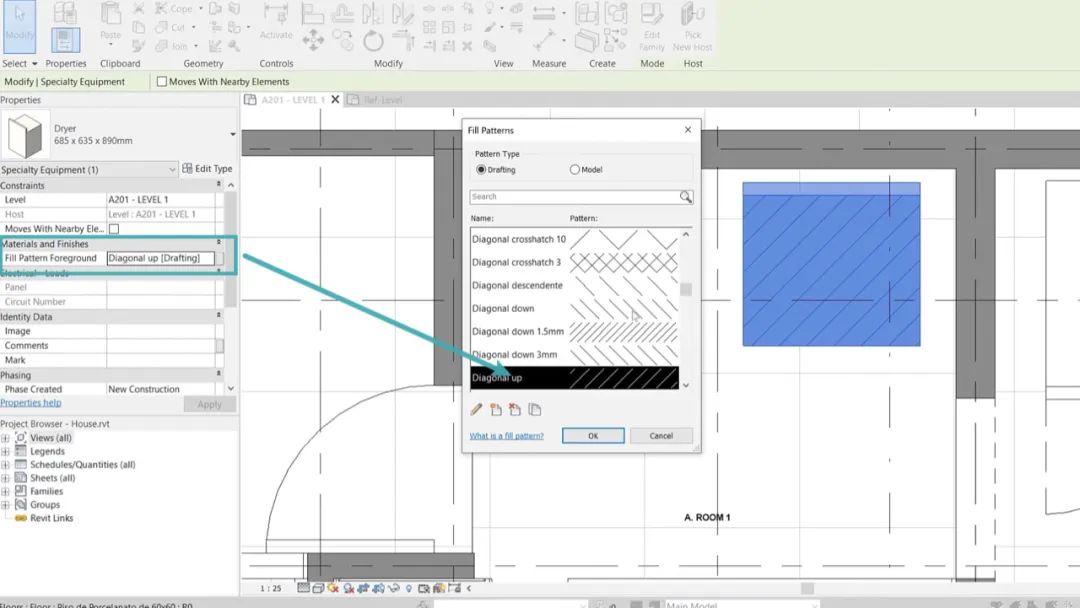Click the search magnifier in Fill Patterns

[685, 197]
